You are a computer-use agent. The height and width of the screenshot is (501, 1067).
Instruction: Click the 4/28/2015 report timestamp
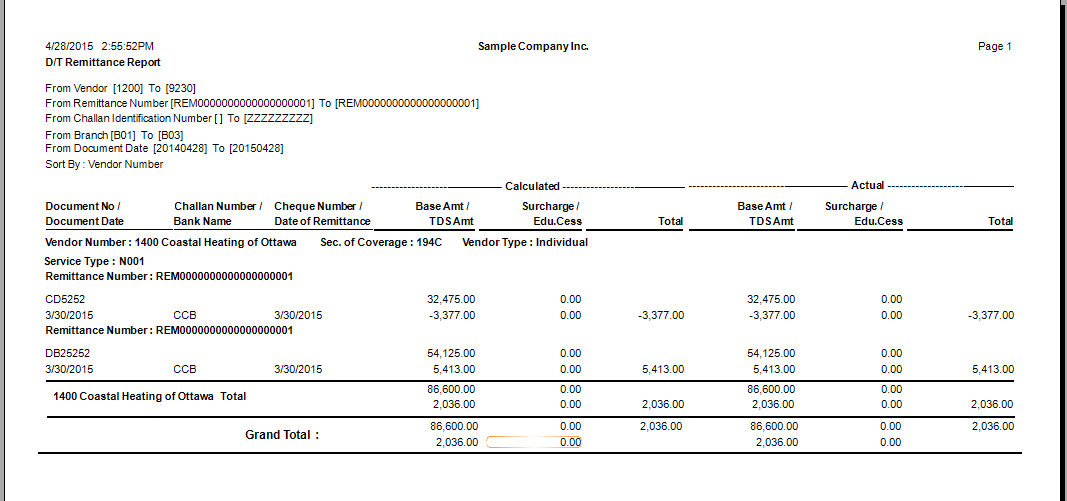[x=99, y=47]
